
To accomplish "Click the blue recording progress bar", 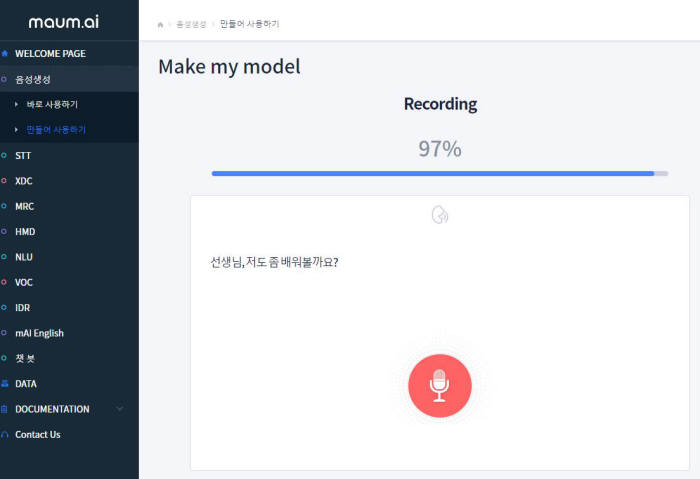I will 440,174.
